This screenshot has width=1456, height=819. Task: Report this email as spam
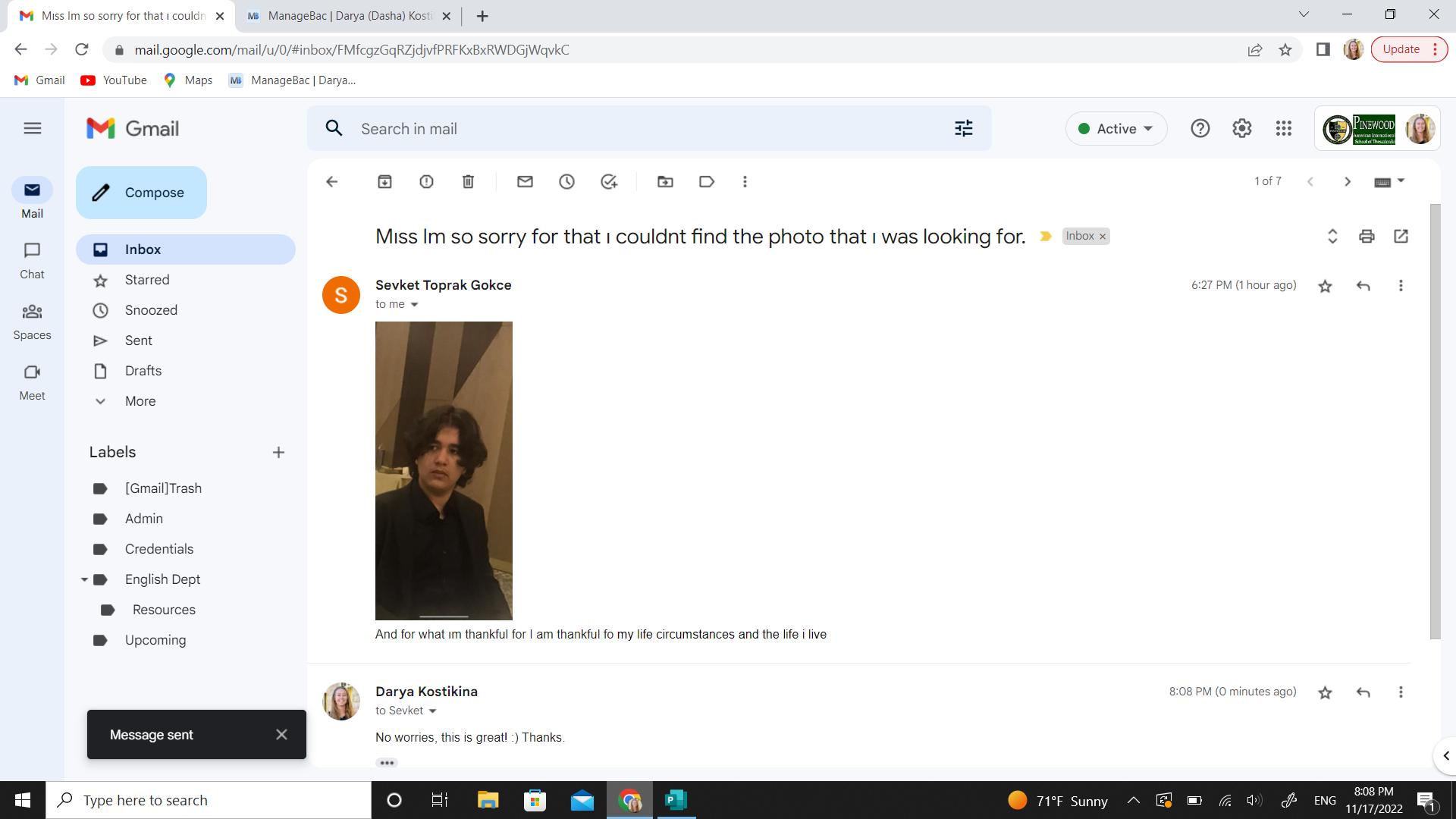click(x=426, y=181)
